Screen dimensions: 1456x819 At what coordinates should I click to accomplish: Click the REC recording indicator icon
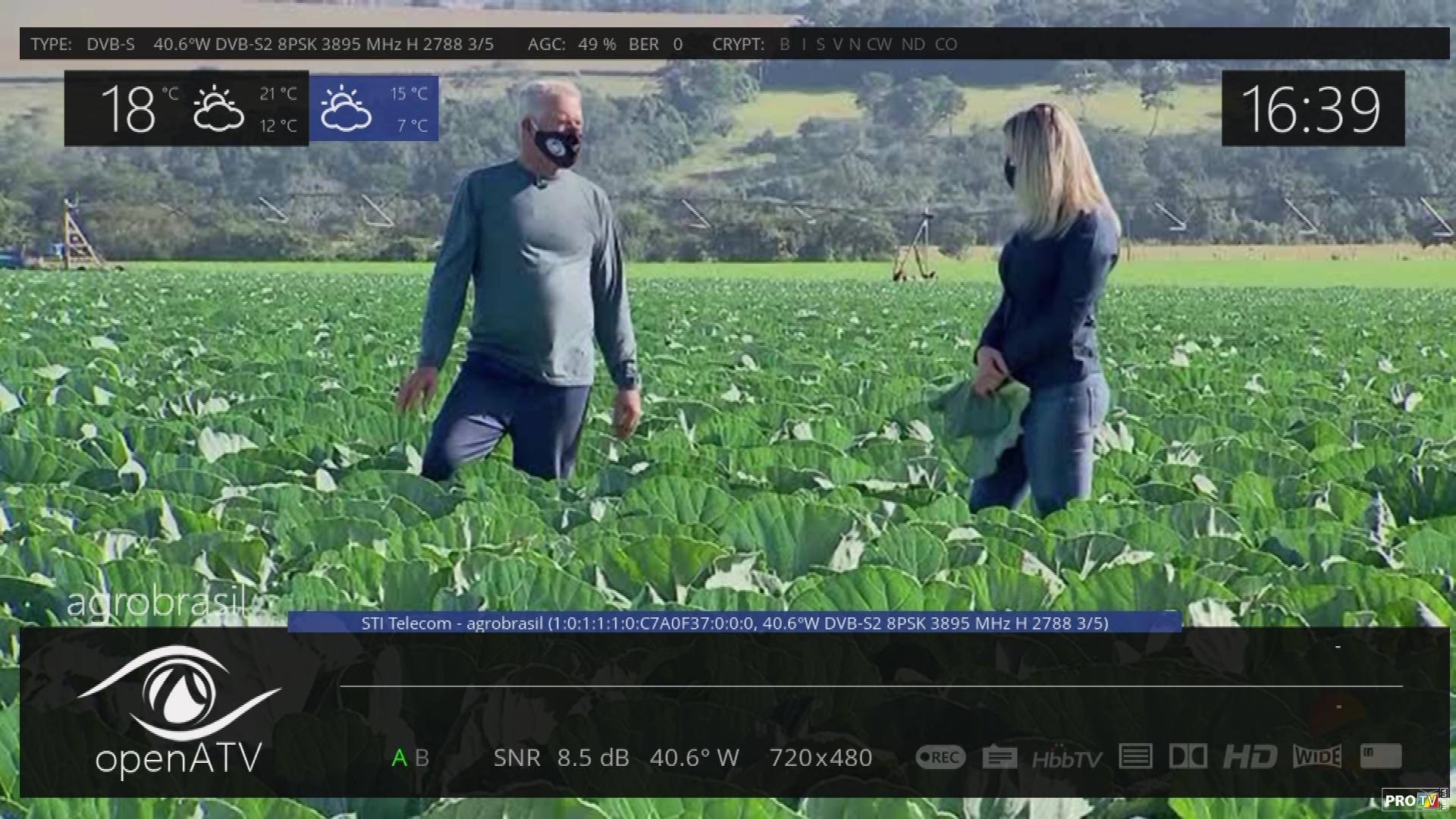coord(940,757)
